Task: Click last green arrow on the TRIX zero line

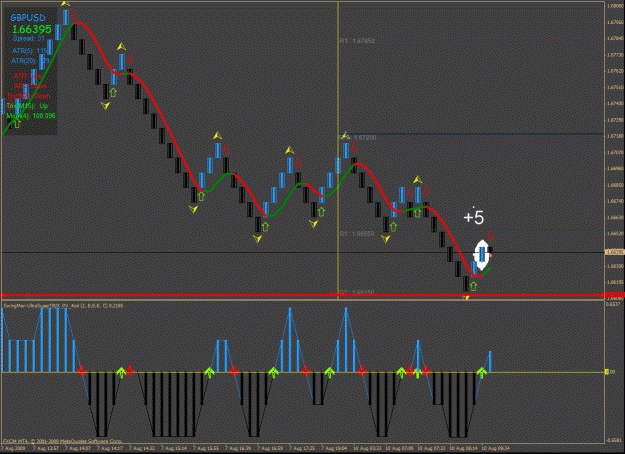Action: [x=482, y=373]
